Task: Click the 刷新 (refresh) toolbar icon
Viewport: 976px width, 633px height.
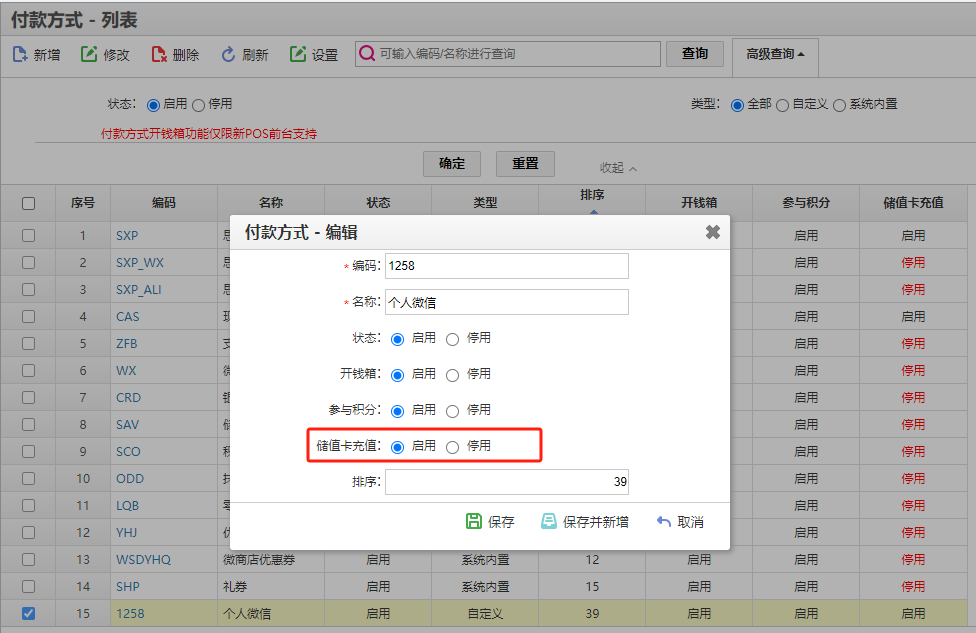Action: coord(228,55)
